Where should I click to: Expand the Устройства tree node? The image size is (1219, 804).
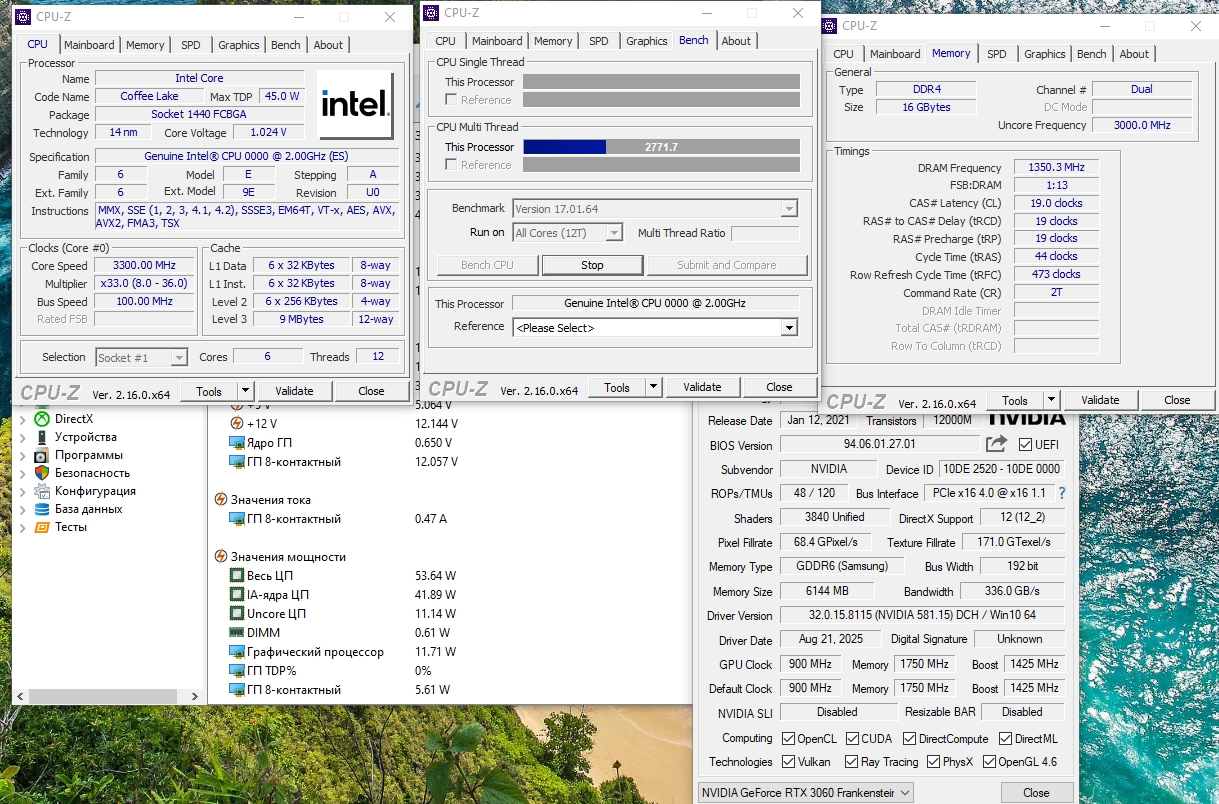23,437
